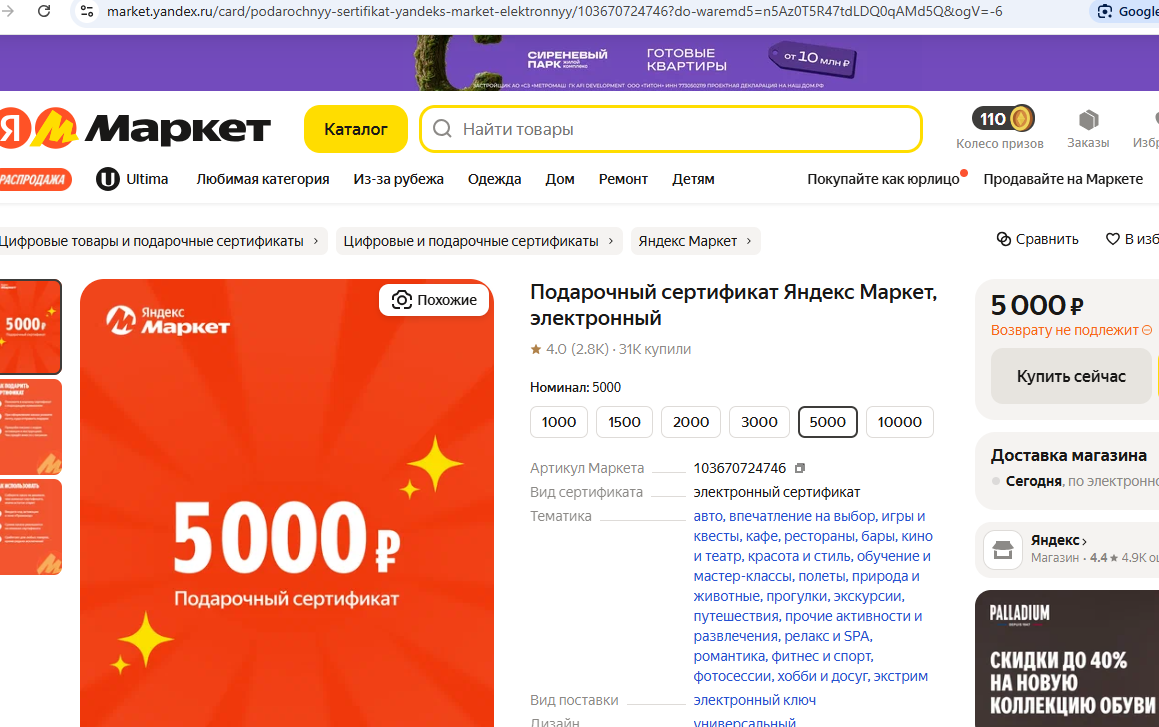Viewport: 1159px width, 727px height.
Task: Select the 1000 nominal option
Action: [559, 422]
